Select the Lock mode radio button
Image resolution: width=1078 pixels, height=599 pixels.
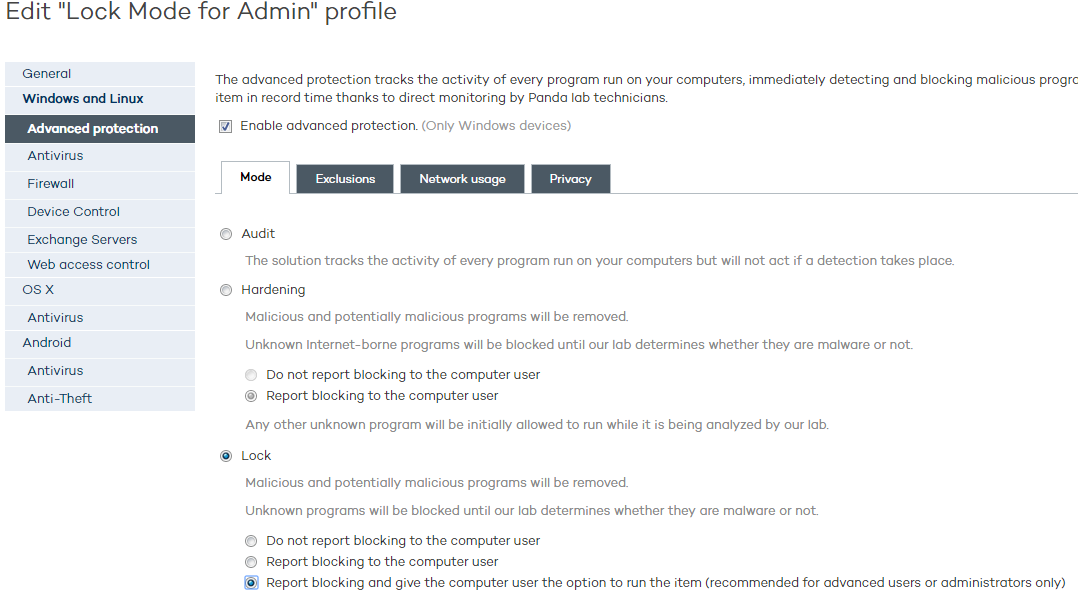(x=226, y=456)
